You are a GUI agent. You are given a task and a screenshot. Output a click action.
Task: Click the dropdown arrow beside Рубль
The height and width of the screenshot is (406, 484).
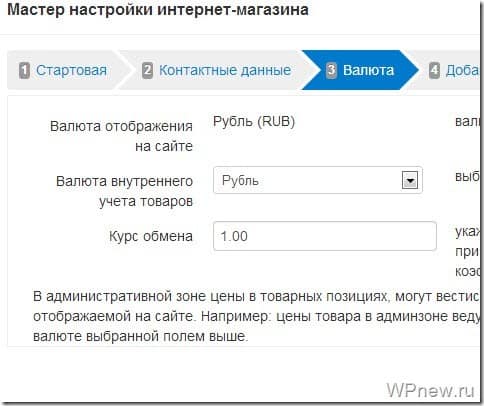pyautogui.click(x=410, y=181)
